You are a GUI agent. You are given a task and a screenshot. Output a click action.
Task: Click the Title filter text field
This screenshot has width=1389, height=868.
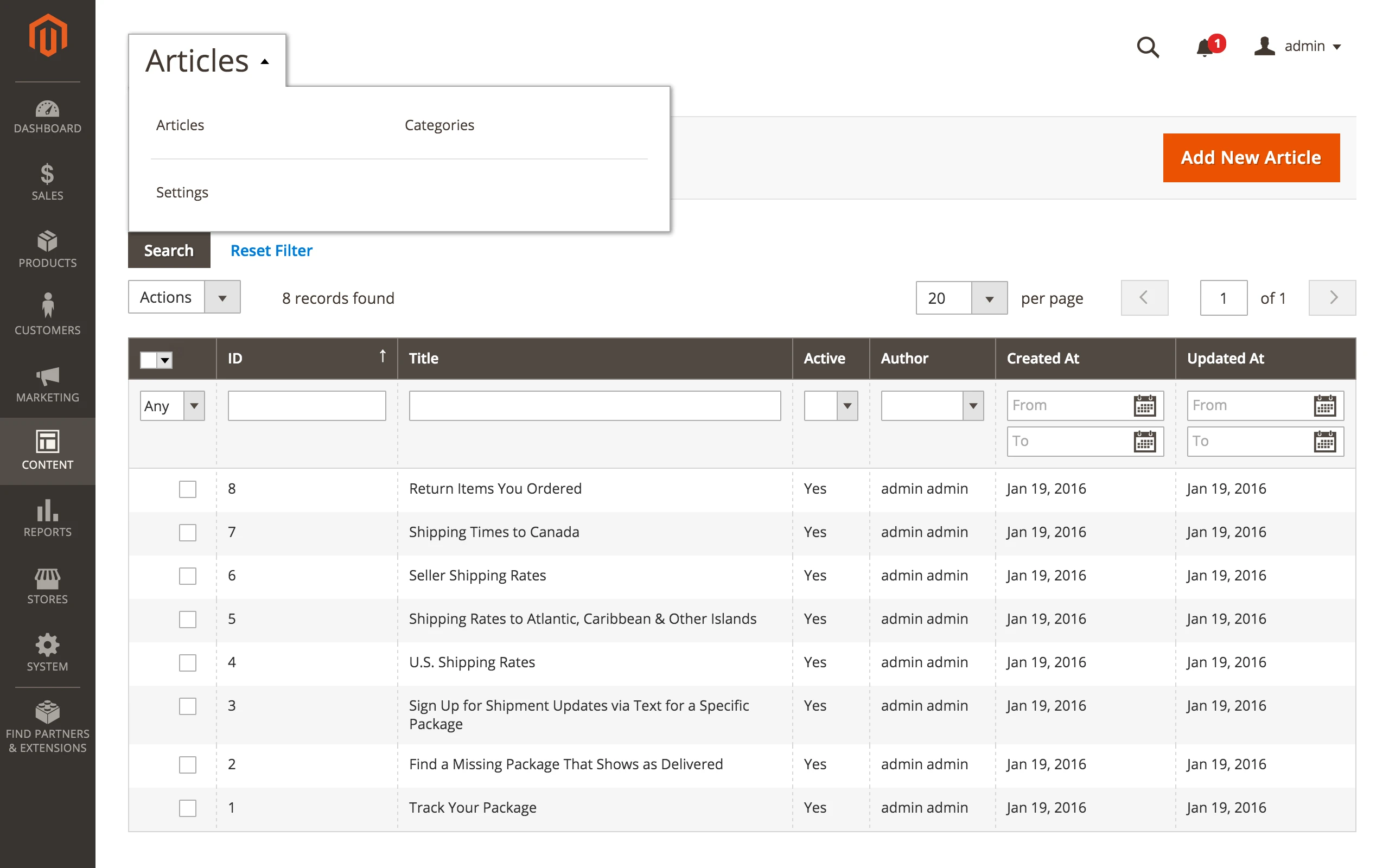coord(594,406)
